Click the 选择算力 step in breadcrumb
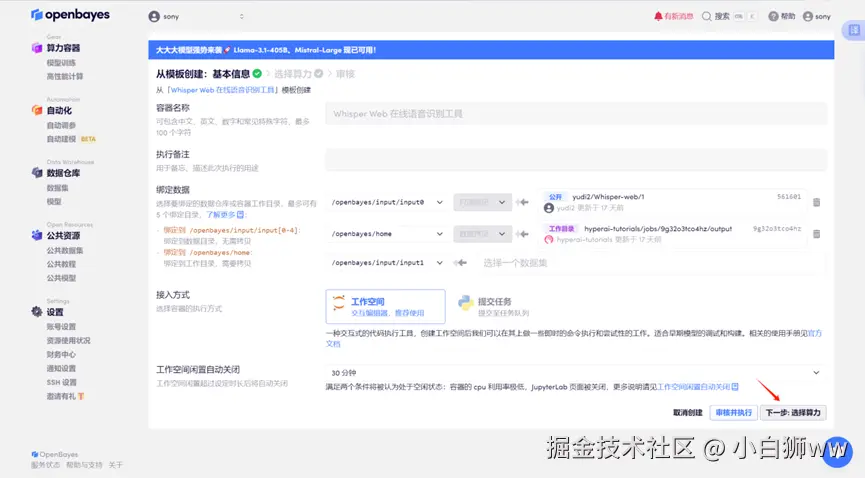This screenshot has width=865, height=478. 298,74
